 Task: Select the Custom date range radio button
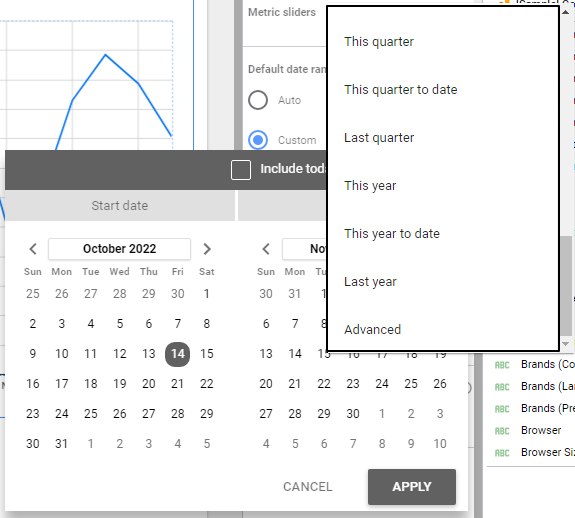(x=258, y=140)
